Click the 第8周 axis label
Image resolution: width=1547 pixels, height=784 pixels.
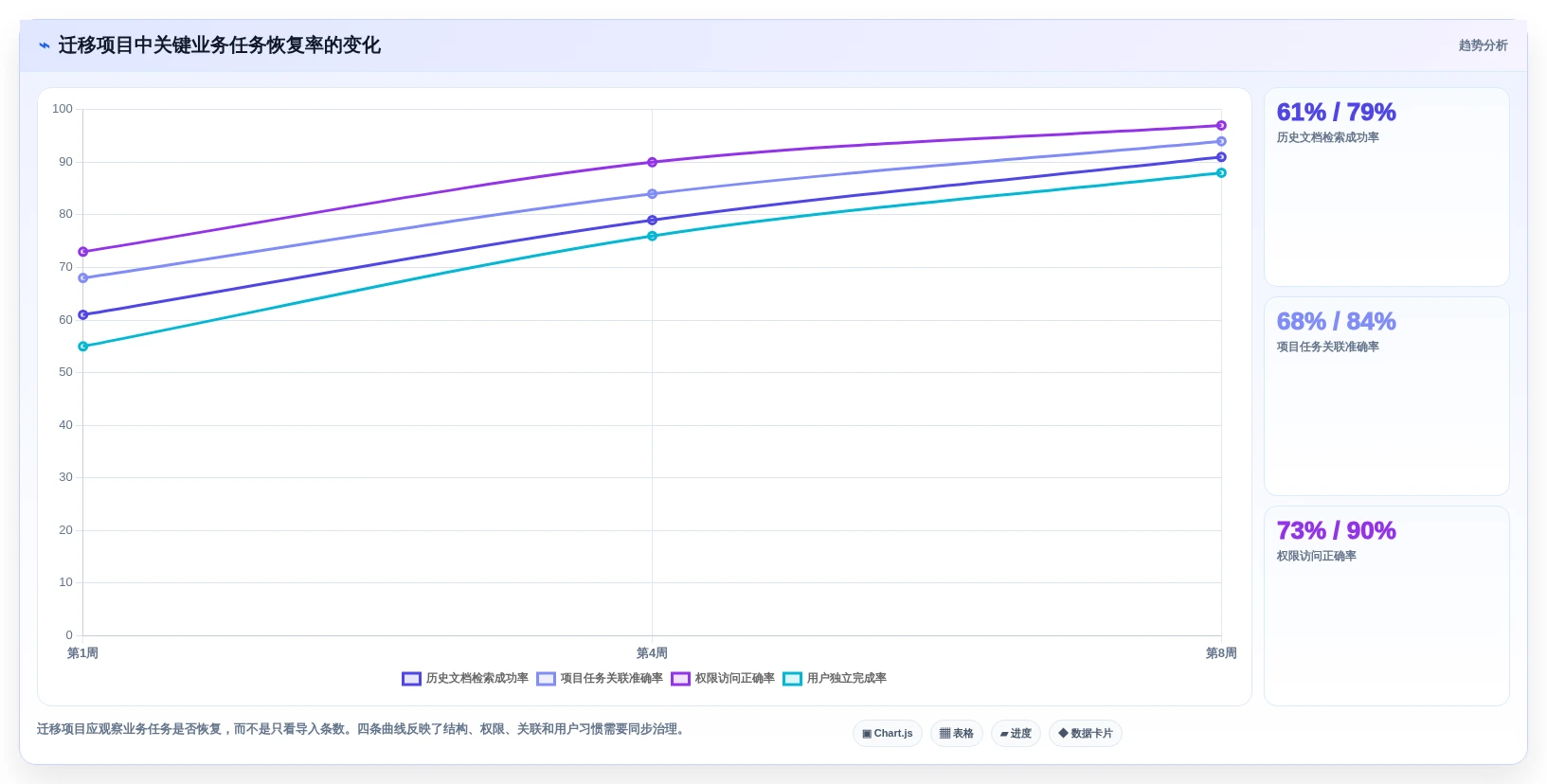click(1221, 653)
